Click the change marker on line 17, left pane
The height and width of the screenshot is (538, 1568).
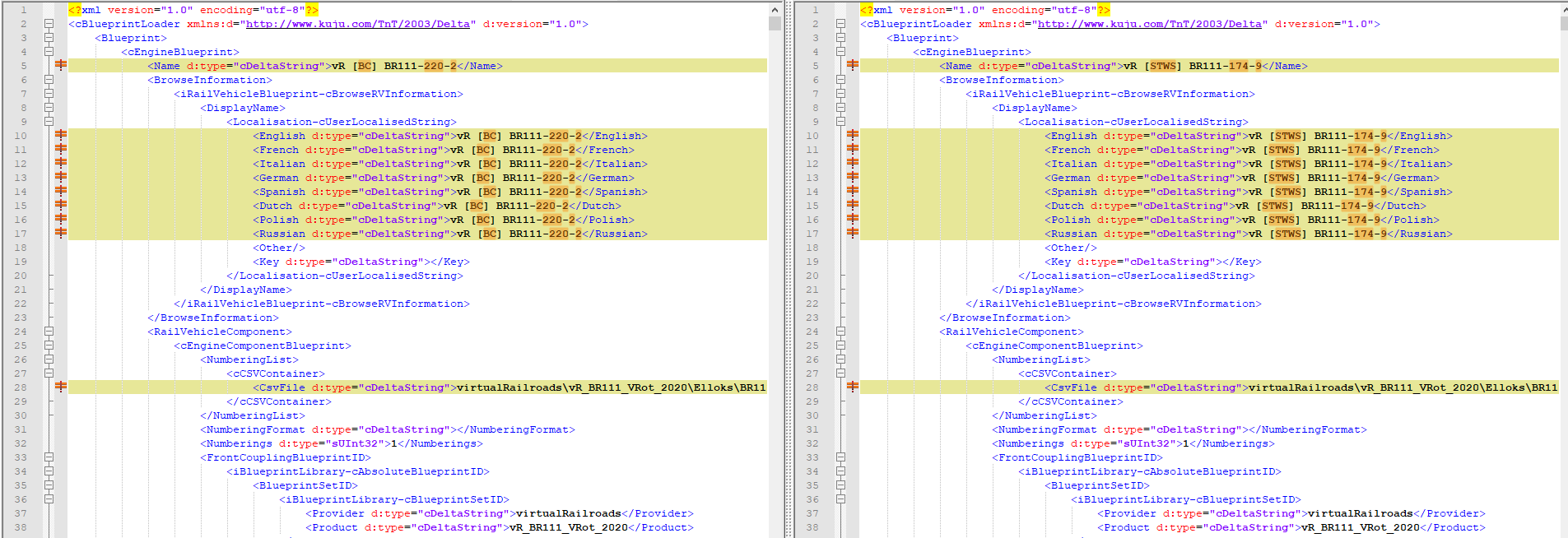(61, 233)
